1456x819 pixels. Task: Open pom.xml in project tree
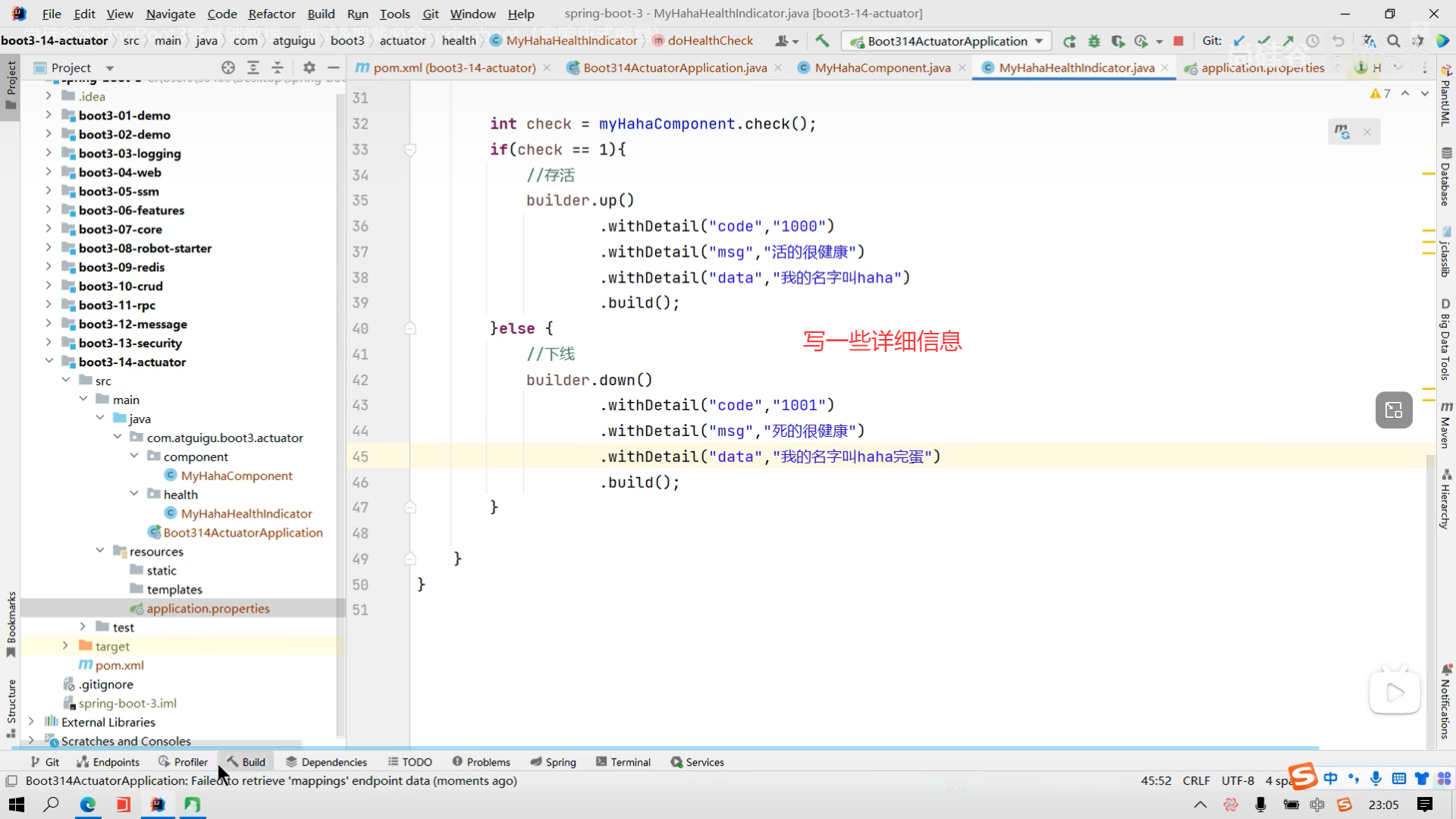119,665
